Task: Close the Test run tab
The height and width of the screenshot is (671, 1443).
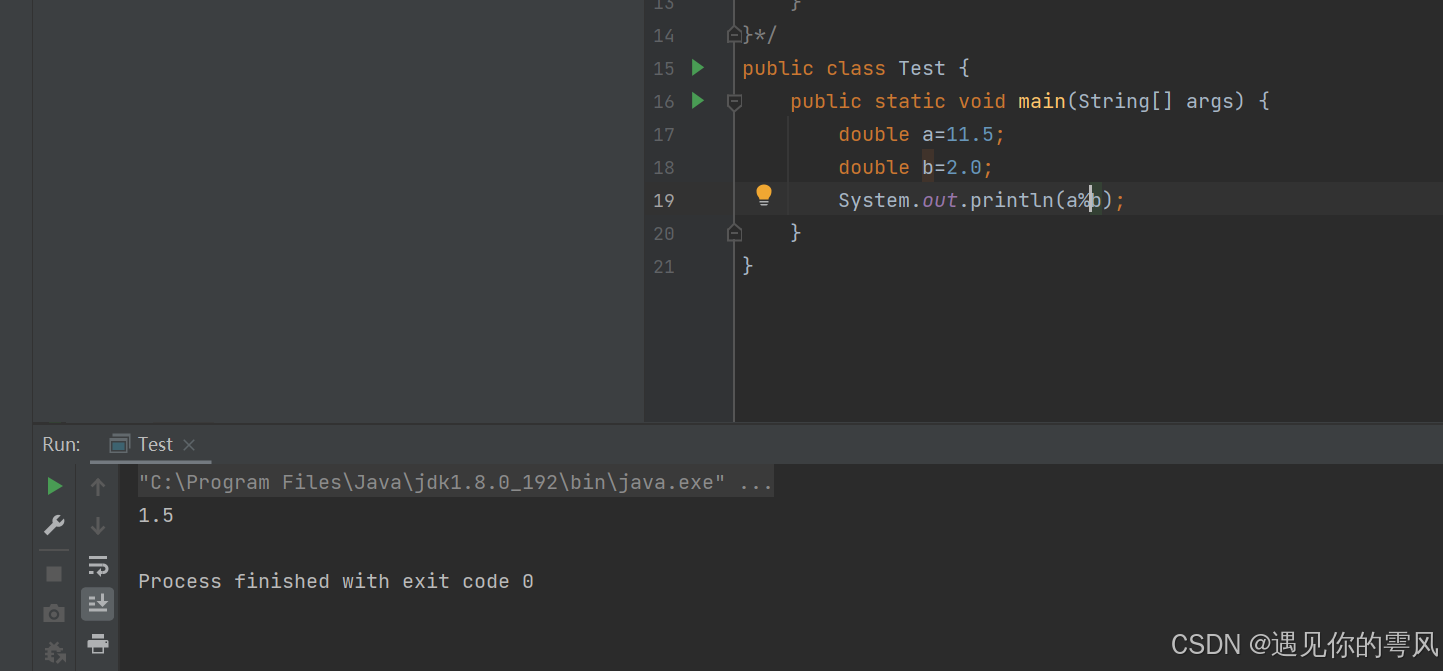Action: click(189, 445)
